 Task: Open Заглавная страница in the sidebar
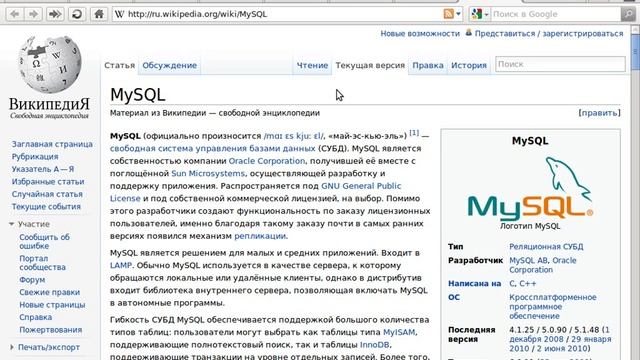[52, 144]
